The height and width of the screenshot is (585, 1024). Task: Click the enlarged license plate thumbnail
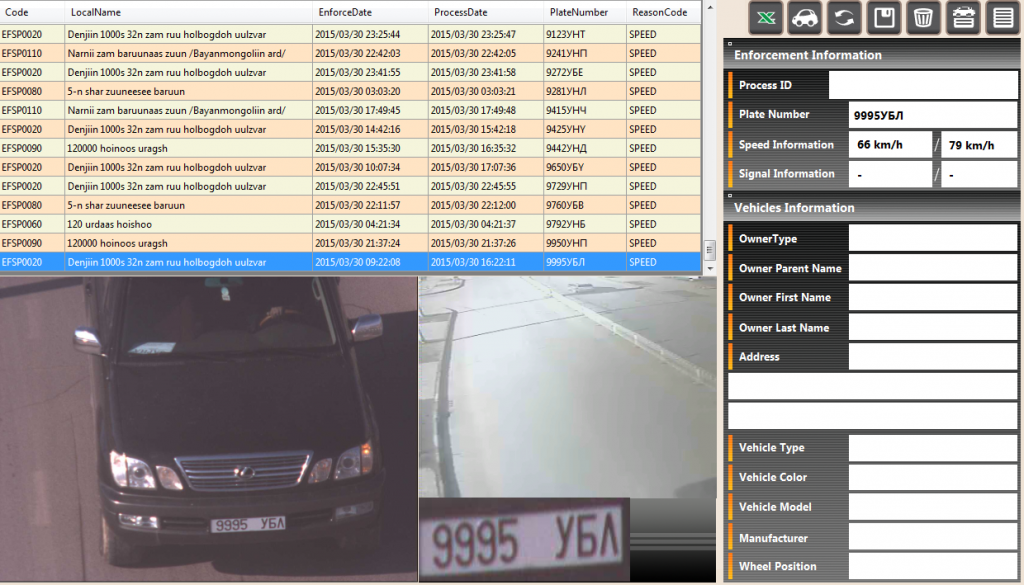pyautogui.click(x=524, y=539)
